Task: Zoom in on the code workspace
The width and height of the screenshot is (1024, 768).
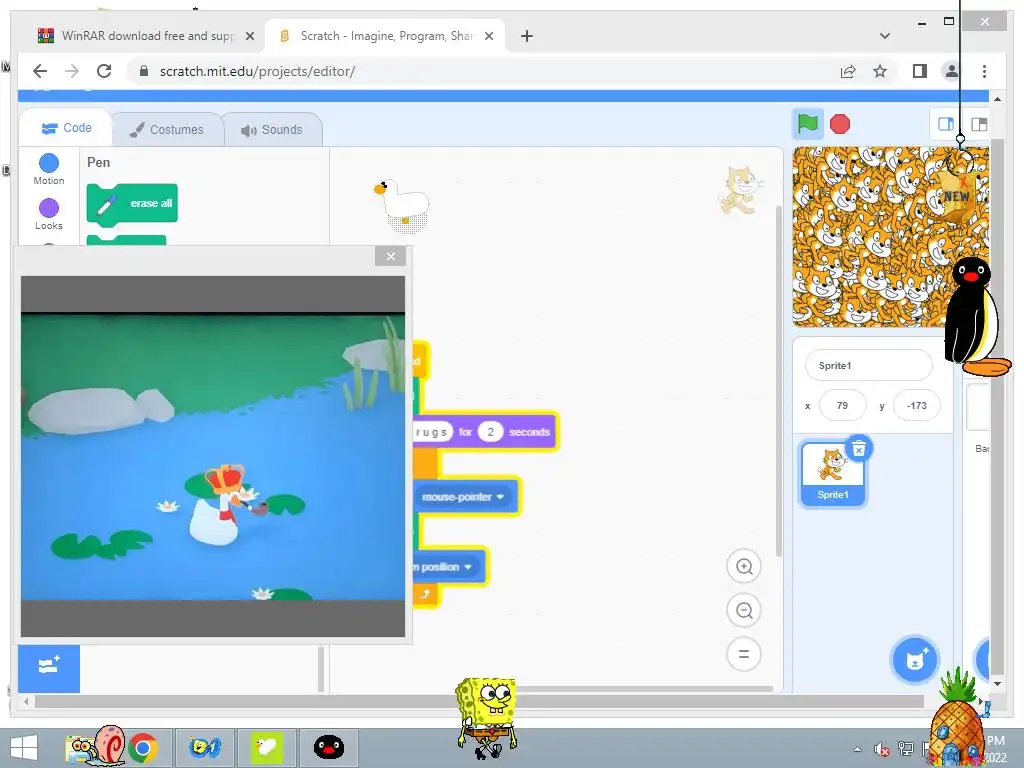Action: click(744, 566)
